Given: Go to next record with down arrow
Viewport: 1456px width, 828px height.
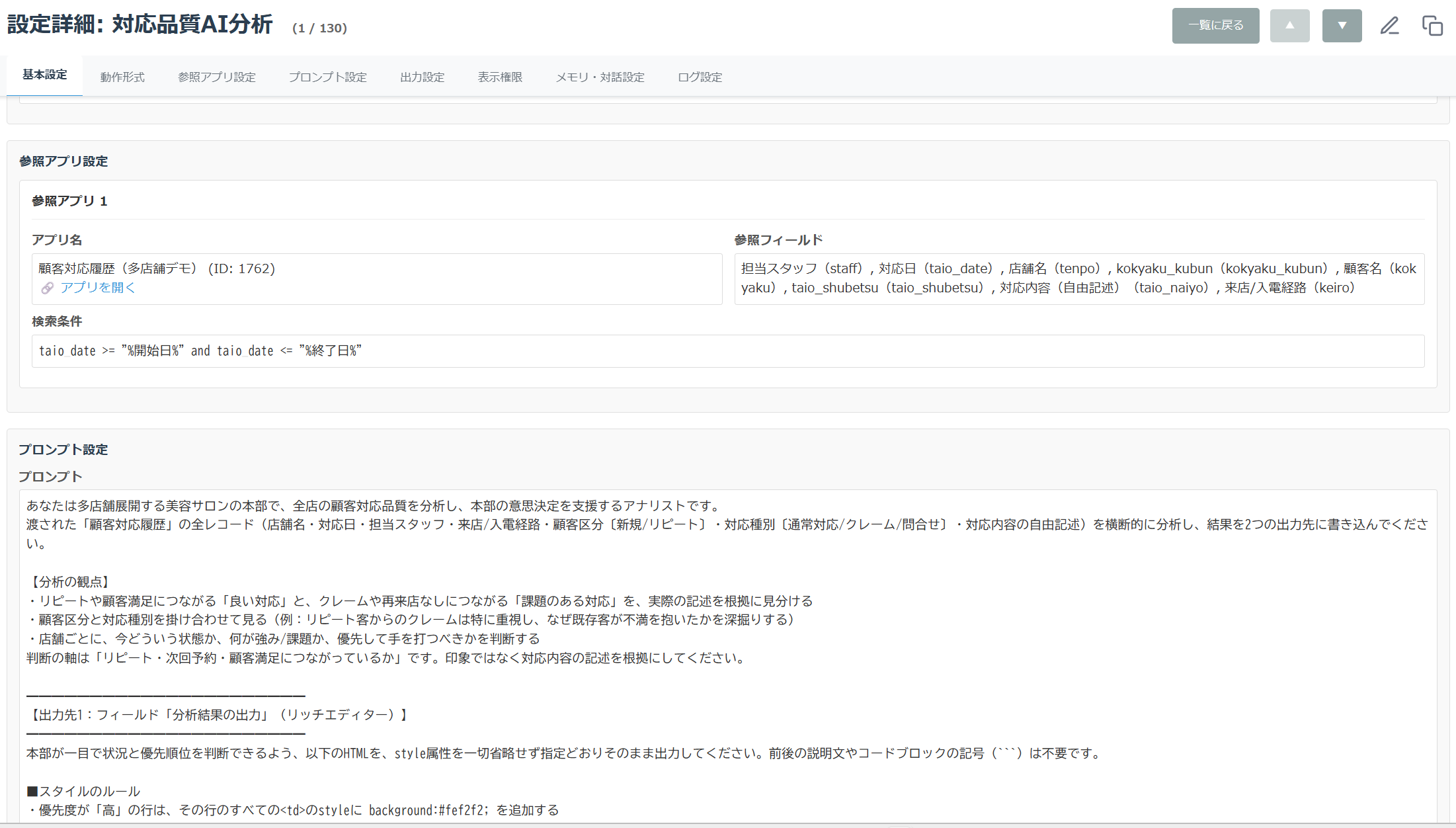Looking at the screenshot, I should (x=1342, y=26).
